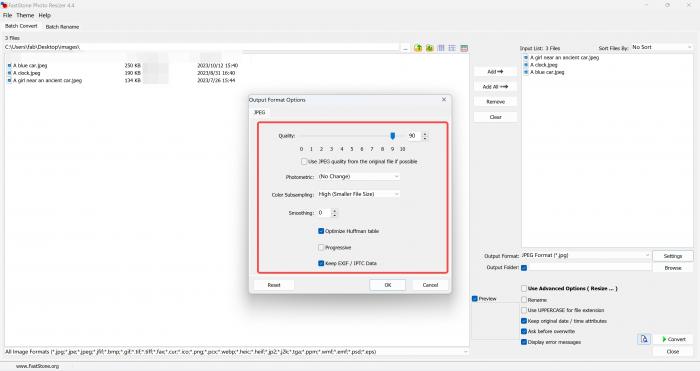Open the Help menu
Screen dimensions: 700x371
(45, 15)
